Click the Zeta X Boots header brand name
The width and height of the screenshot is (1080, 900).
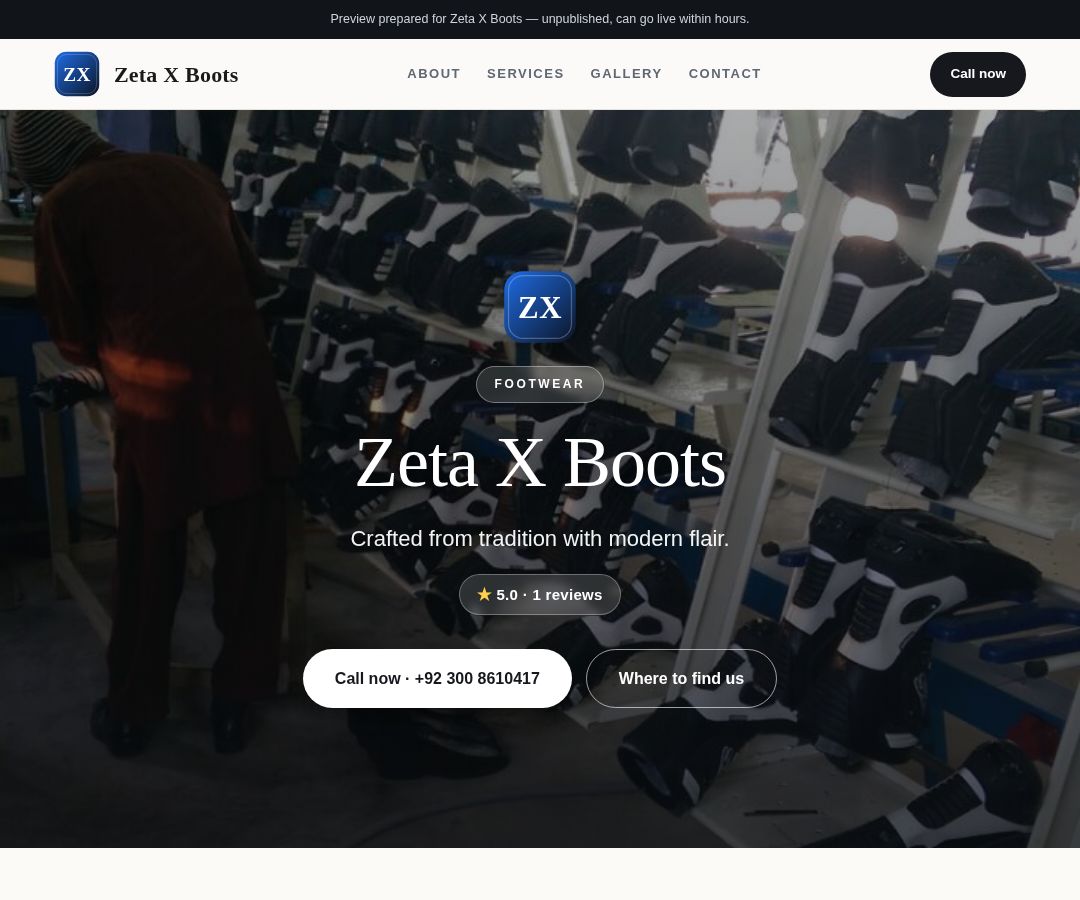(x=176, y=75)
